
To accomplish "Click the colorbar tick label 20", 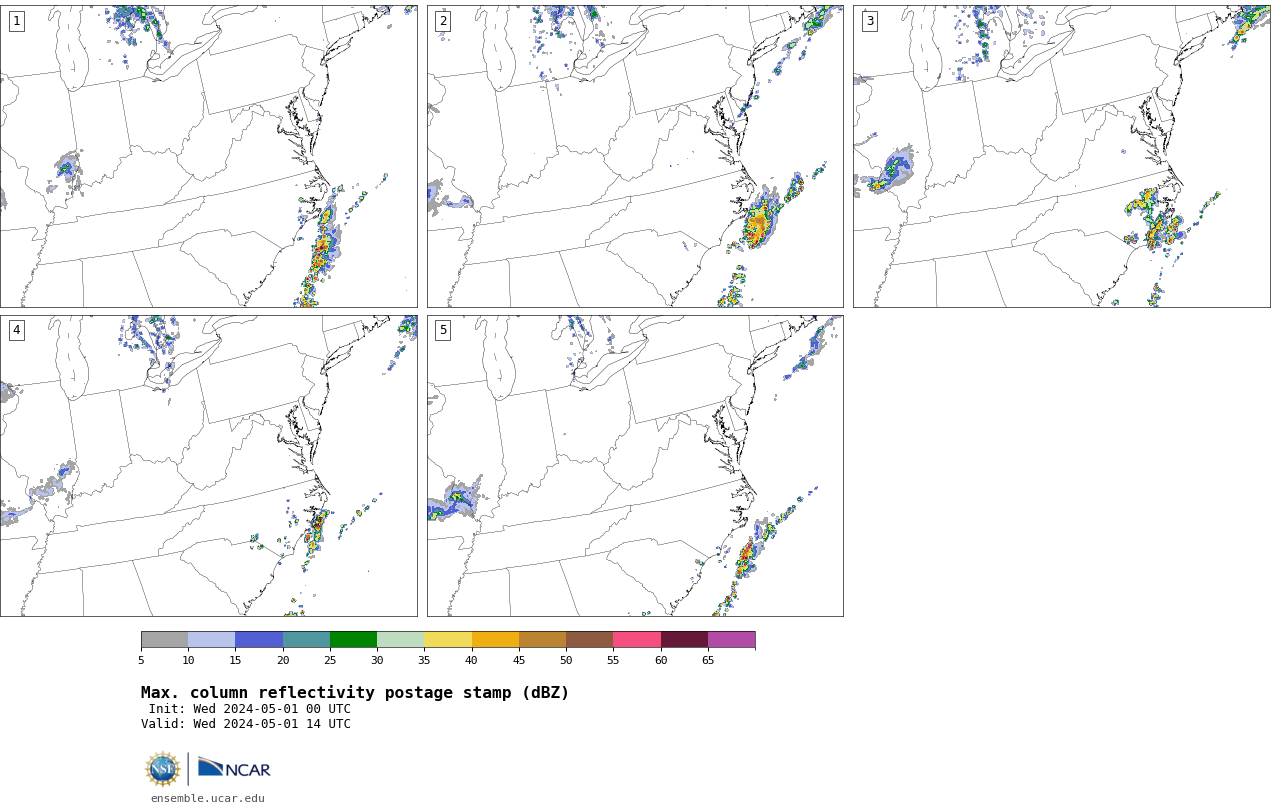I will (x=283, y=660).
